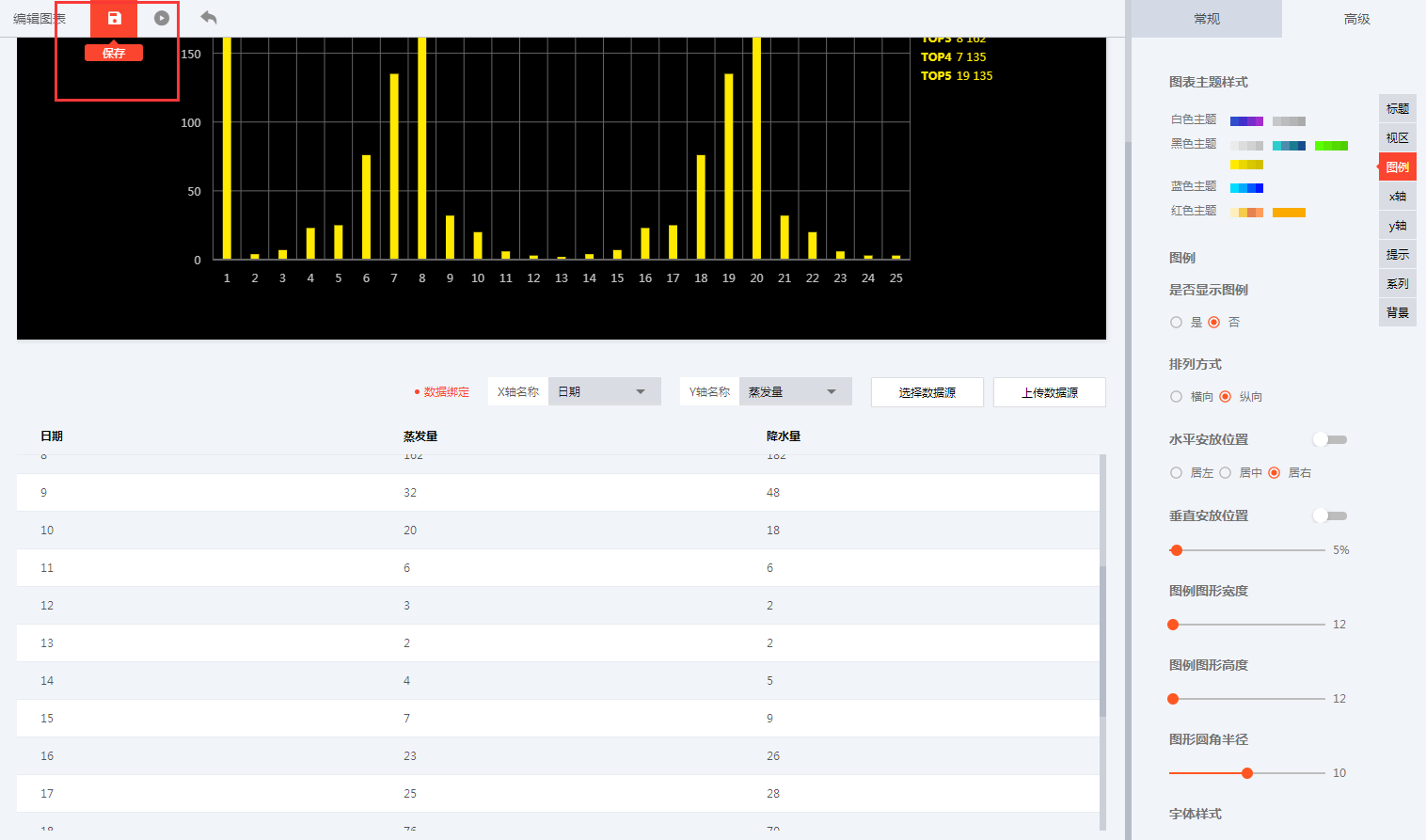Click 日期 cell 14 in table
The height and width of the screenshot is (840, 1426).
point(47,681)
